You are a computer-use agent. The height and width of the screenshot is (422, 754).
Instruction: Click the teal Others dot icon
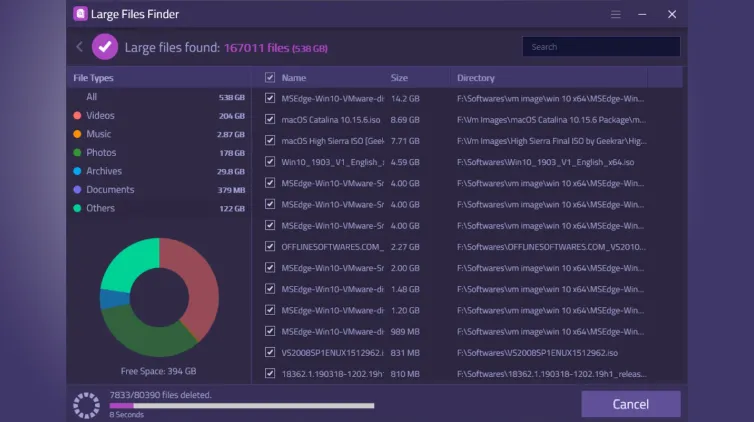(77, 208)
